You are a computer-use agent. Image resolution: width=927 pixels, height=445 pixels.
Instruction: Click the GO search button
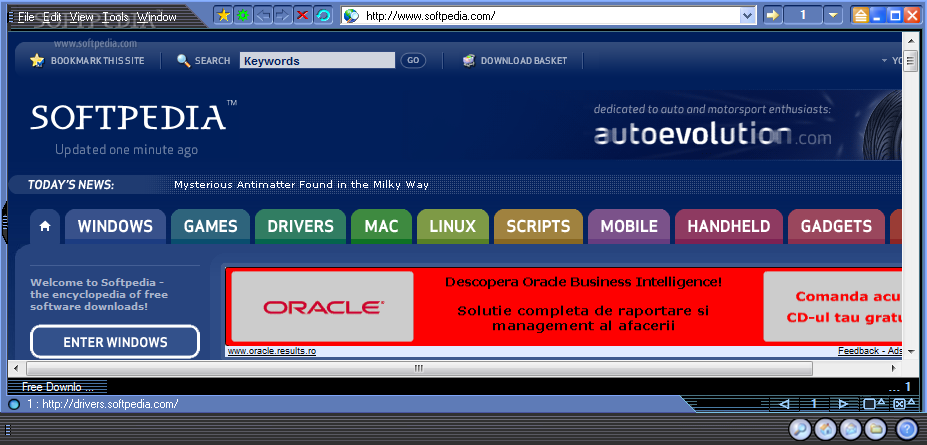coord(413,60)
